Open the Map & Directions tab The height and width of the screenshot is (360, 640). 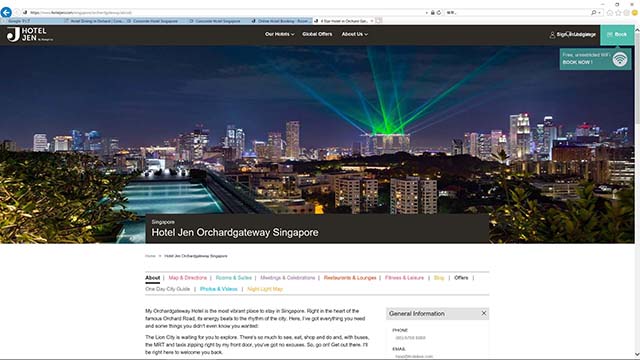click(x=188, y=278)
